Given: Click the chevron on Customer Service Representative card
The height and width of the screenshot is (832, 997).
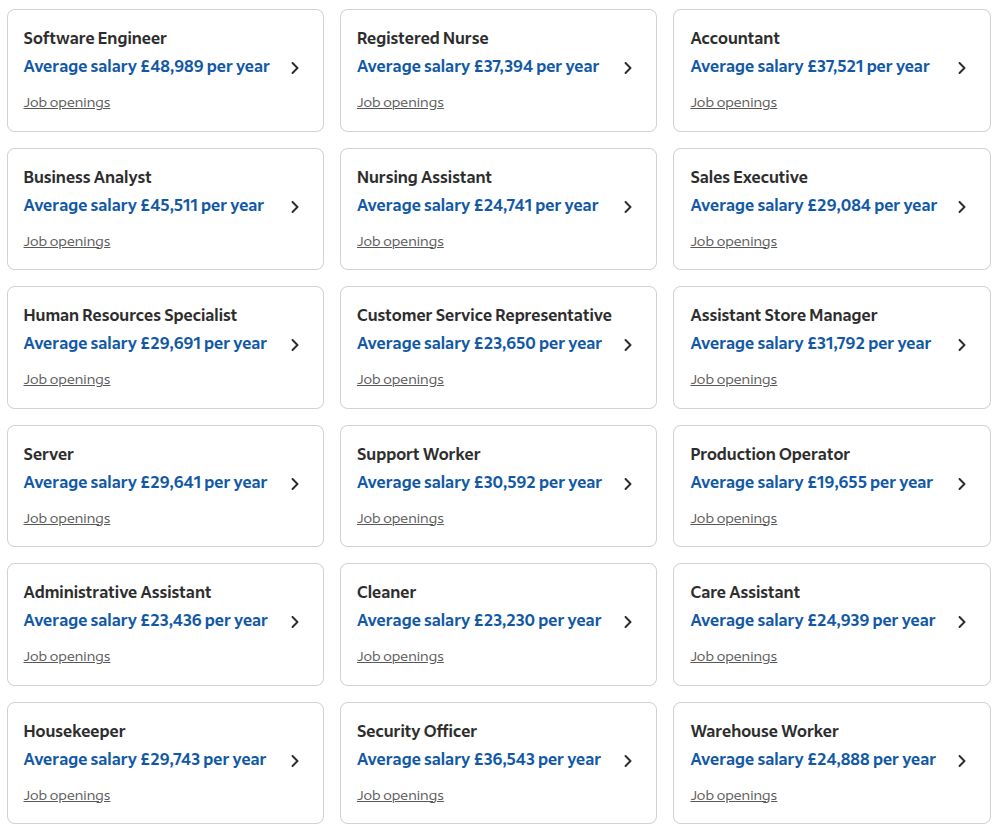Looking at the screenshot, I should (x=628, y=344).
